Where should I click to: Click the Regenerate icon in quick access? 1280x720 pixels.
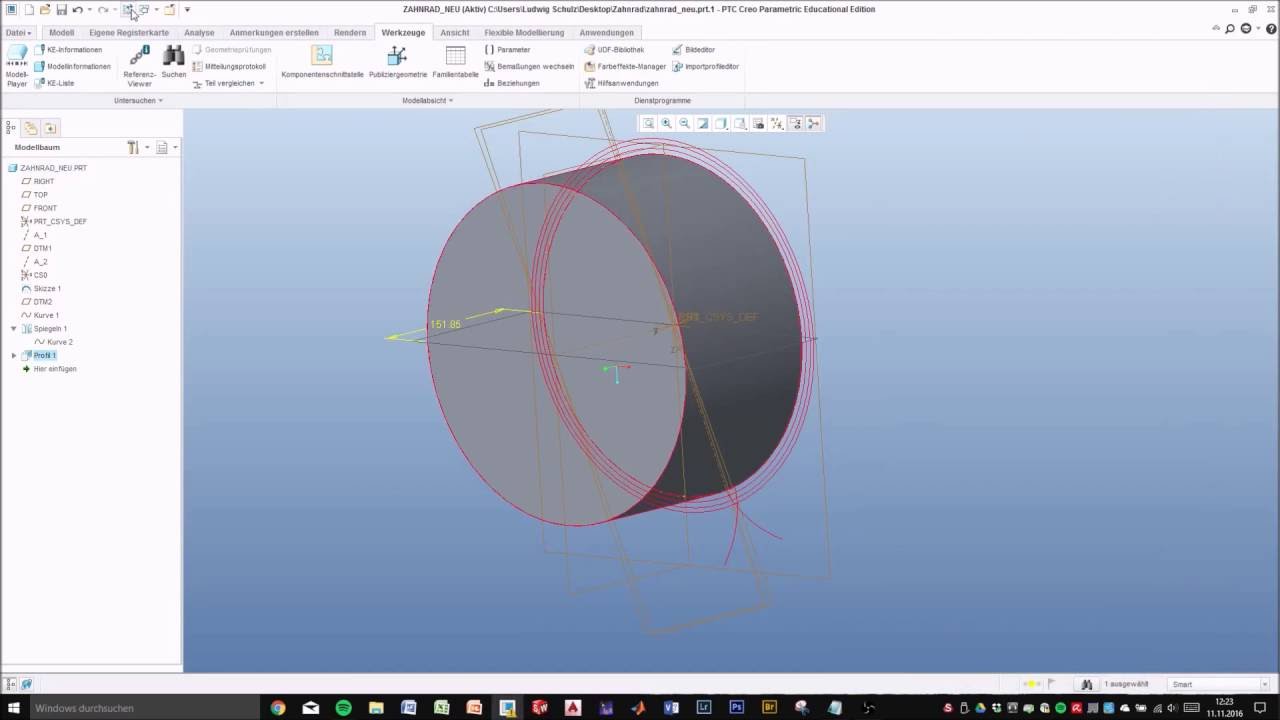(129, 9)
